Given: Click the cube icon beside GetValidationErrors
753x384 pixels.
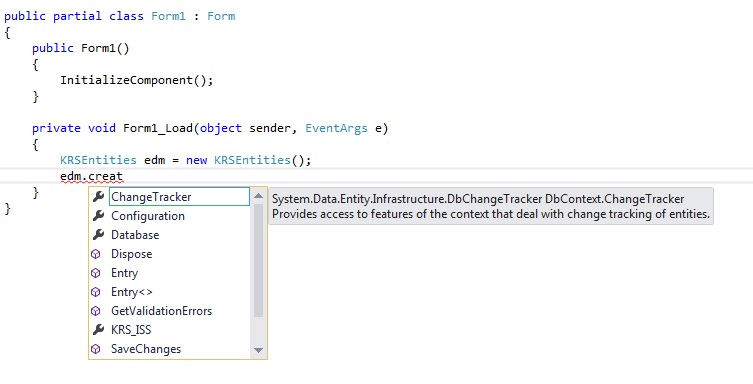Looking at the screenshot, I should pyautogui.click(x=96, y=311).
